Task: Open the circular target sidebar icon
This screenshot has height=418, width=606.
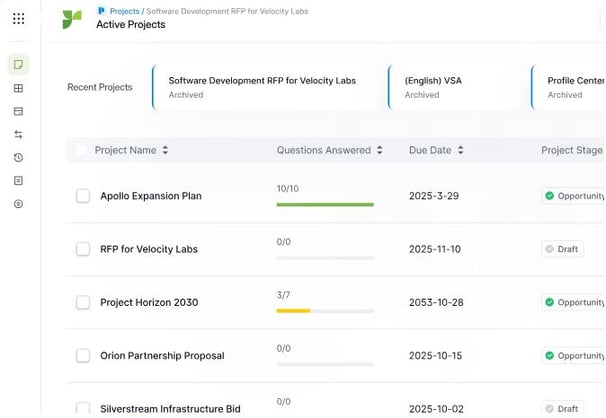Action: pyautogui.click(x=18, y=204)
